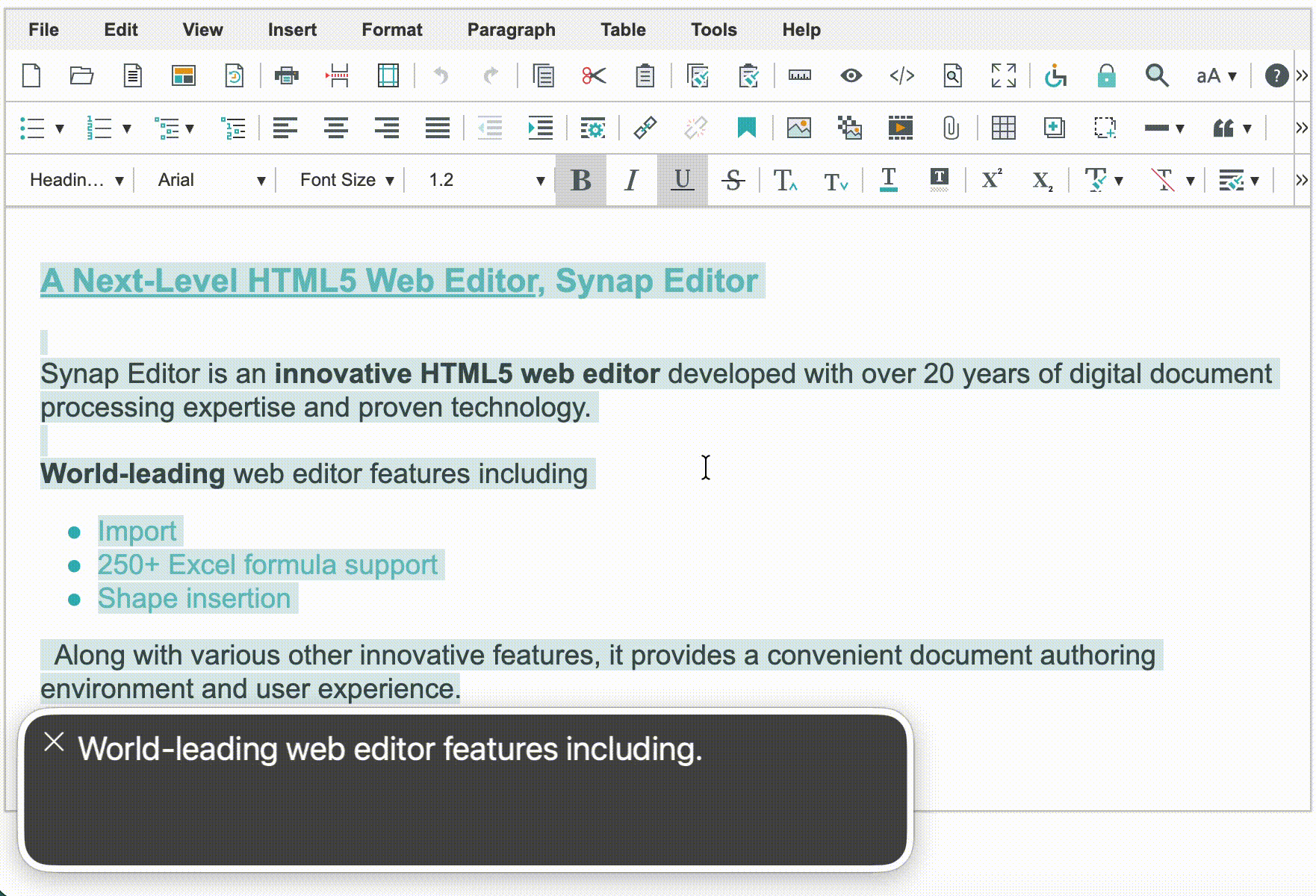This screenshot has width=1316, height=896.
Task: Expand more tools on first toolbar
Action: [x=1302, y=75]
